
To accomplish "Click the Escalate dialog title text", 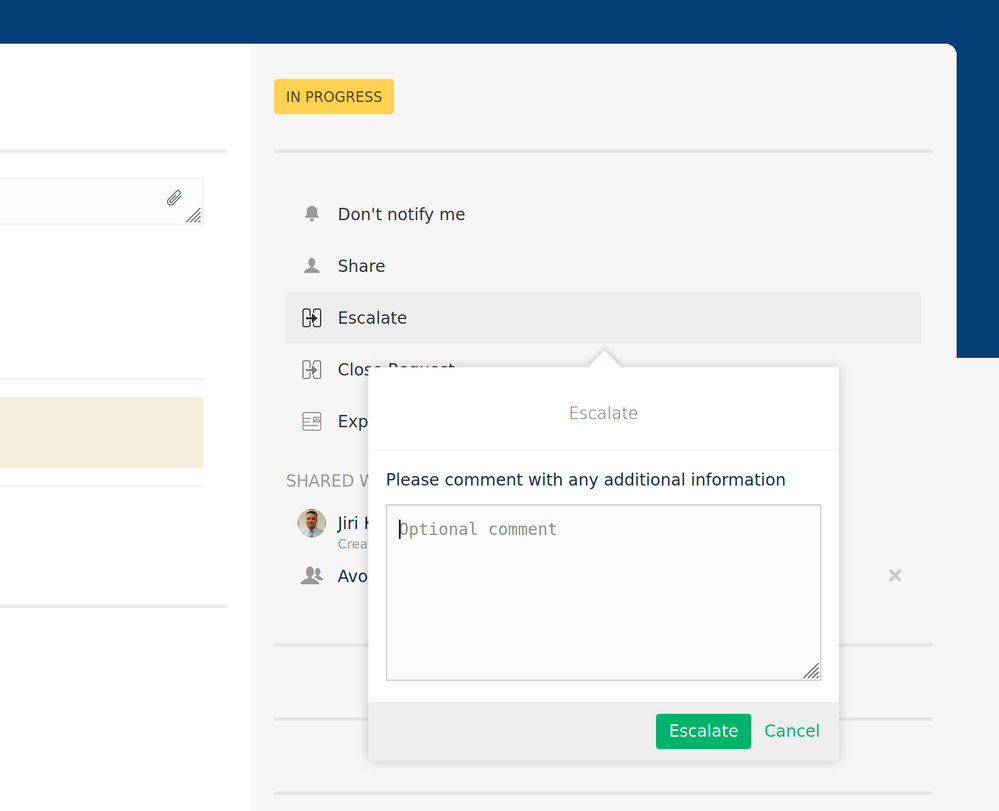I will tap(603, 413).
